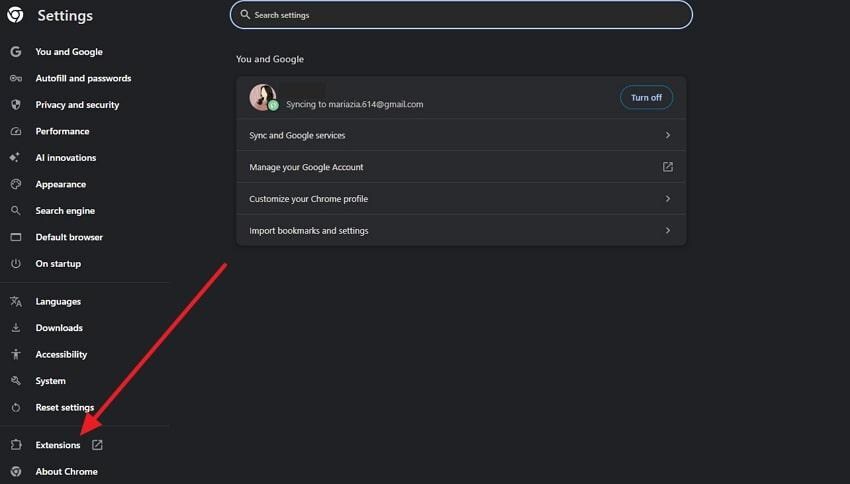
Task: Click the Google G icon in sidebar
Action: click(x=16, y=51)
